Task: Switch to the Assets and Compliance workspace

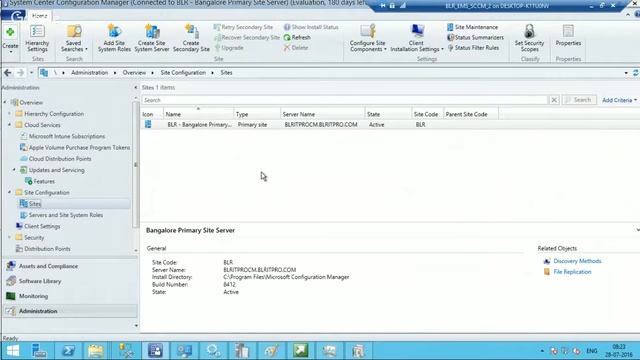Action: (70, 266)
